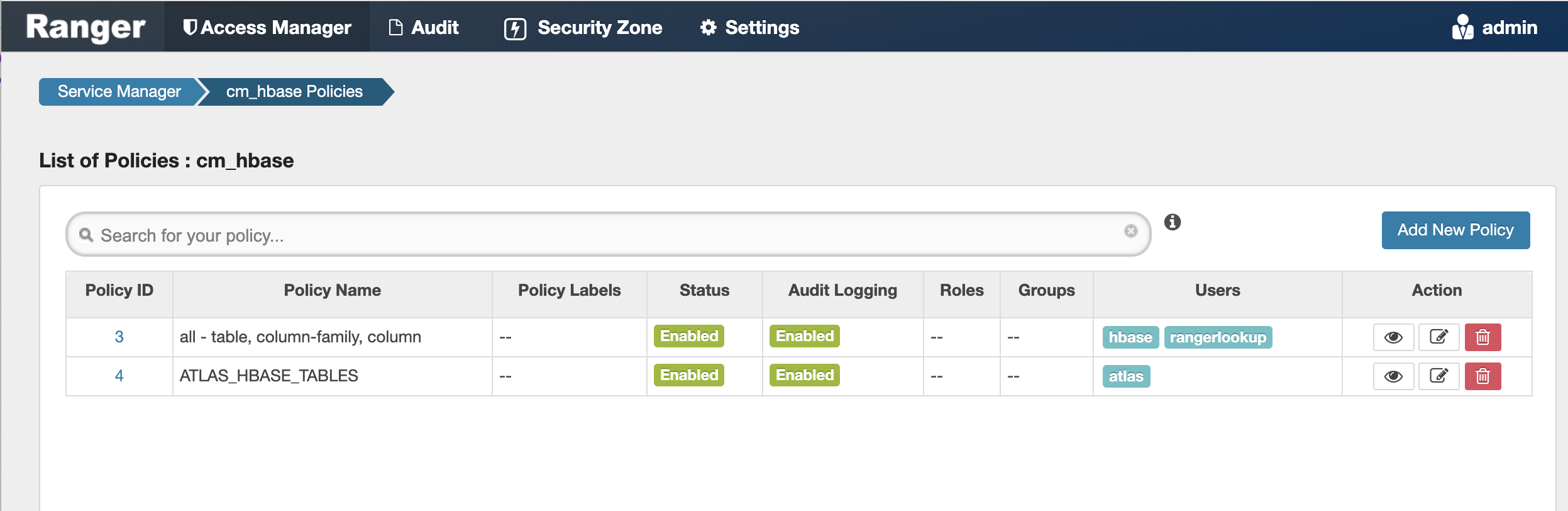Image resolution: width=1568 pixels, height=511 pixels.
Task: Select the Security Zone lightning icon
Action: (x=516, y=26)
